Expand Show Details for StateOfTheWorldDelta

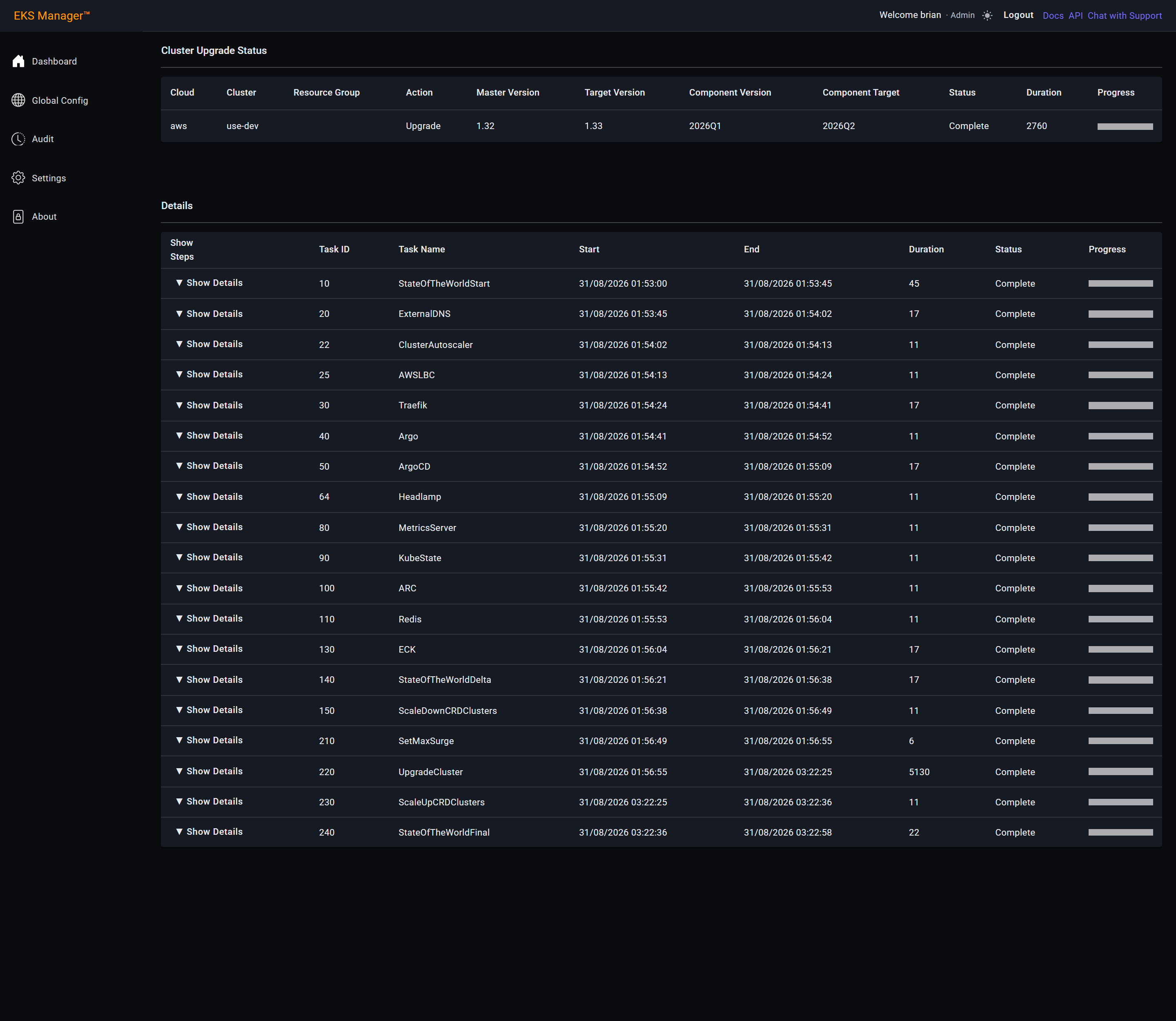point(209,679)
